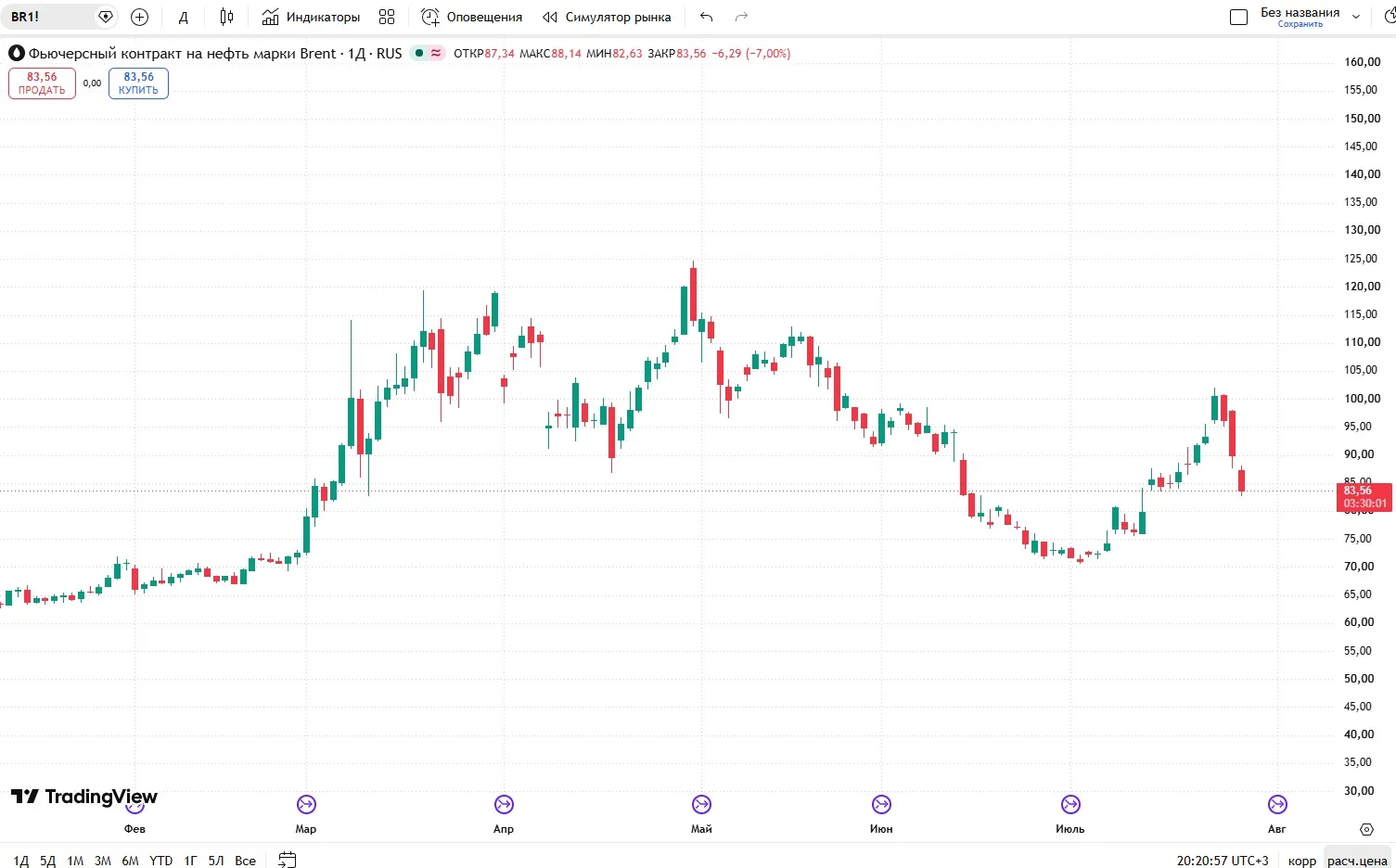The width and height of the screenshot is (1396, 868).
Task: Toggle корр adjustment setting
Action: click(1302, 861)
